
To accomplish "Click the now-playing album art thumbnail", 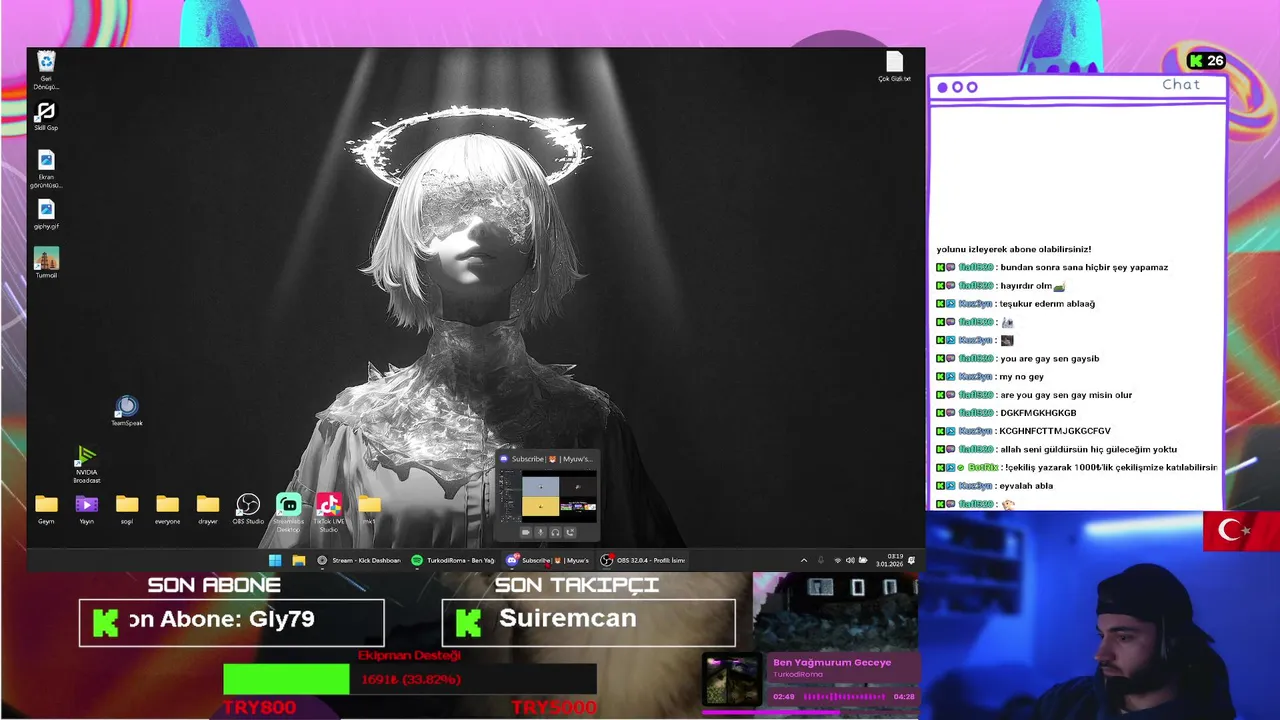I will pos(732,681).
